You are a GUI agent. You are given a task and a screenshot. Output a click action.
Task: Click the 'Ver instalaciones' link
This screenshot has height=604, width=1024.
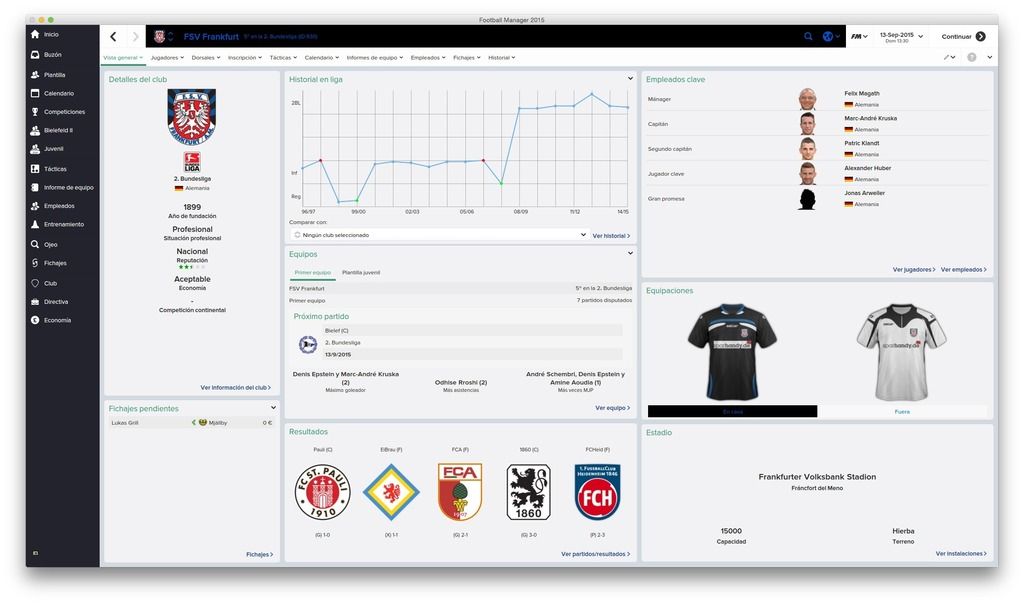coord(961,554)
